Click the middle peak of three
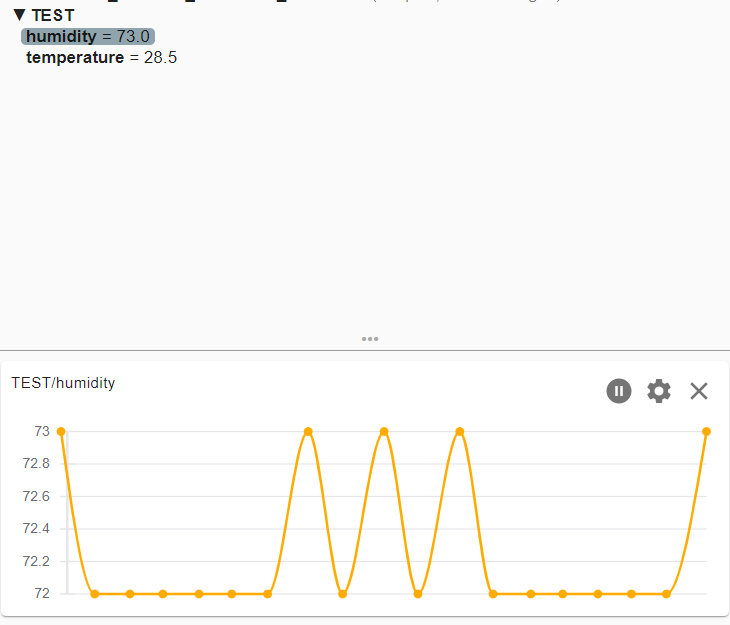This screenshot has height=625, width=730. click(x=384, y=432)
